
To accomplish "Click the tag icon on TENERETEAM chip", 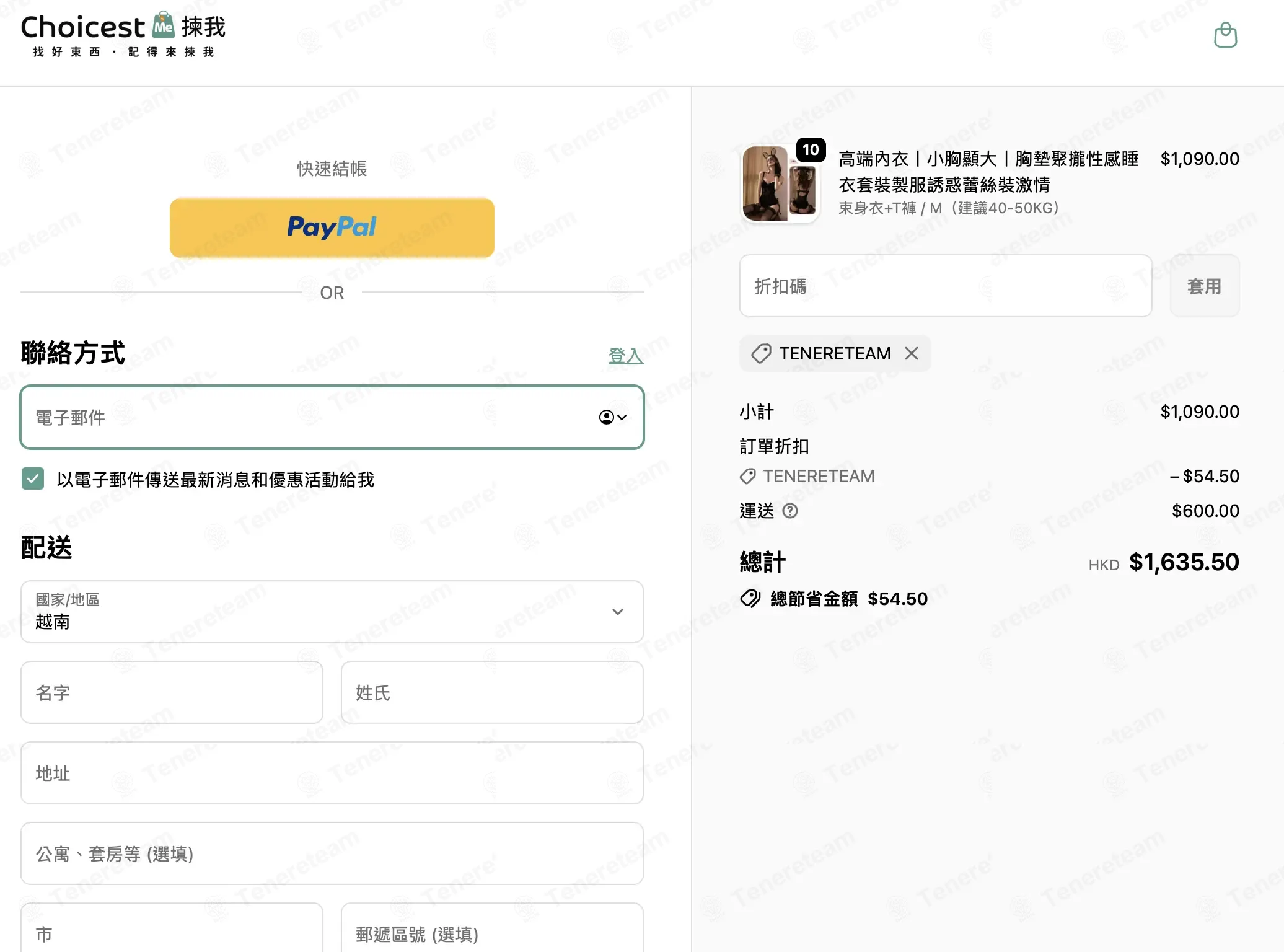I will [x=761, y=353].
